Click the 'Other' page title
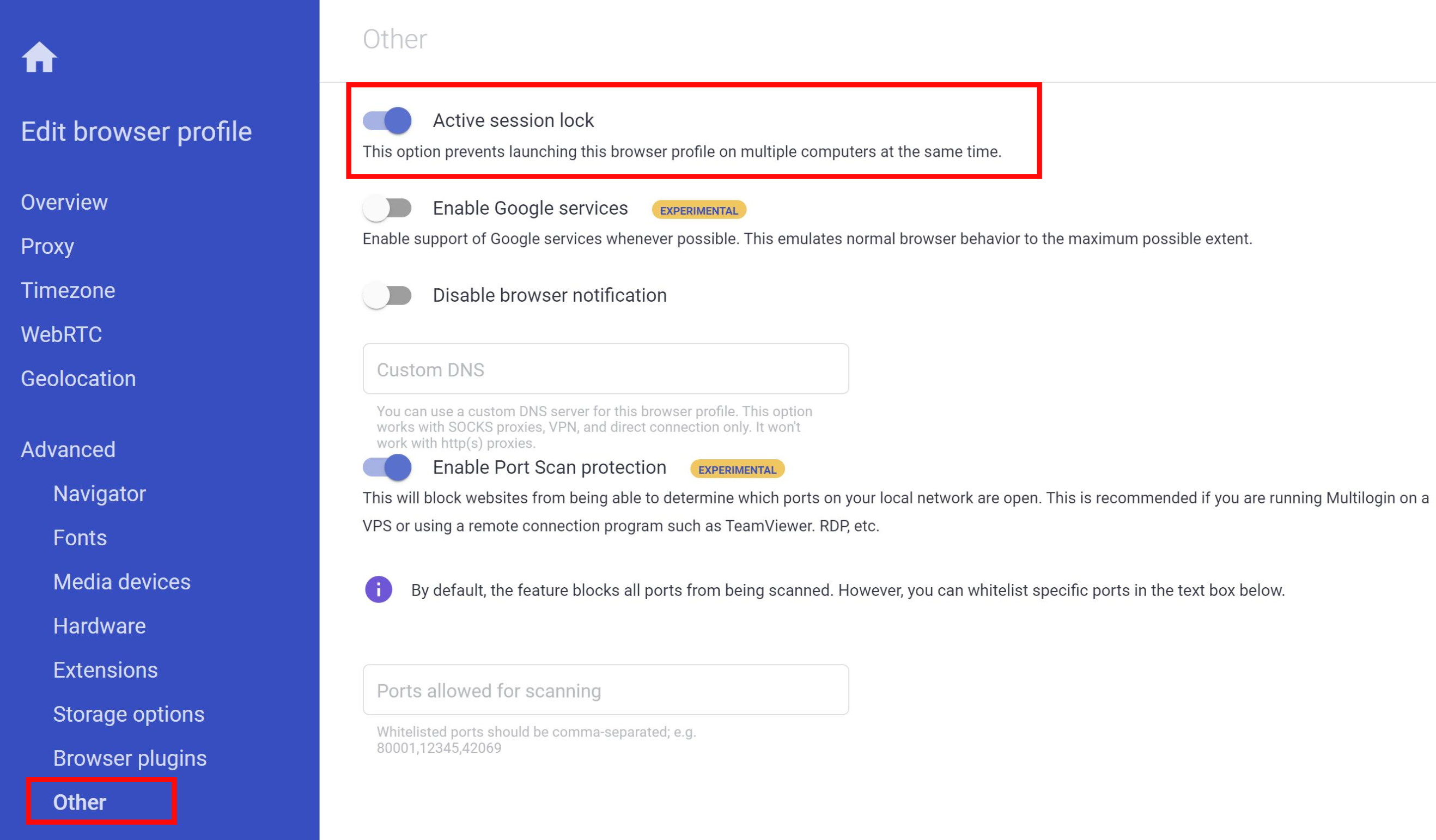 point(395,39)
